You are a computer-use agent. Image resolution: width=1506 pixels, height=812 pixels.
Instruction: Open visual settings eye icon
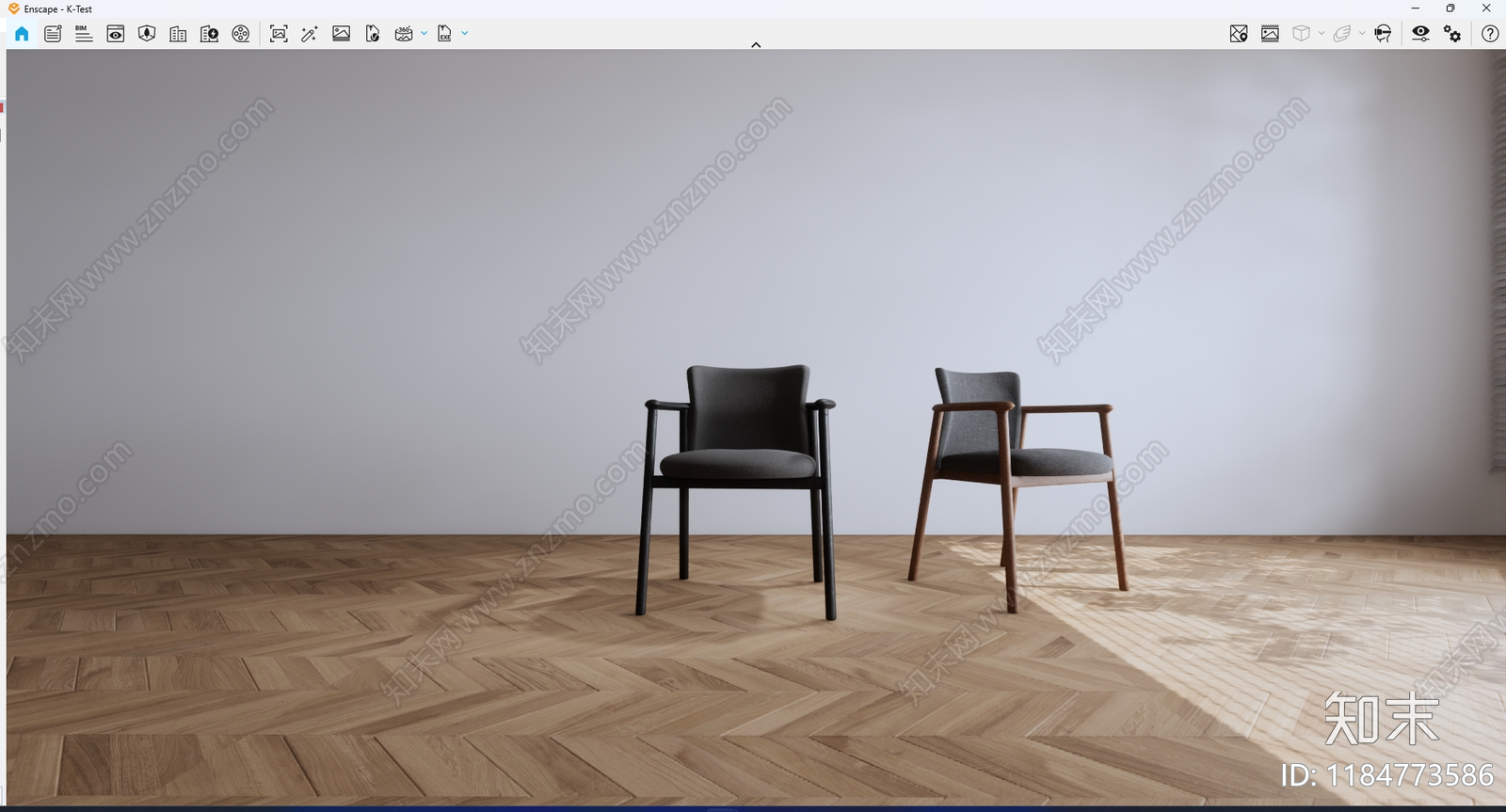pos(1420,34)
